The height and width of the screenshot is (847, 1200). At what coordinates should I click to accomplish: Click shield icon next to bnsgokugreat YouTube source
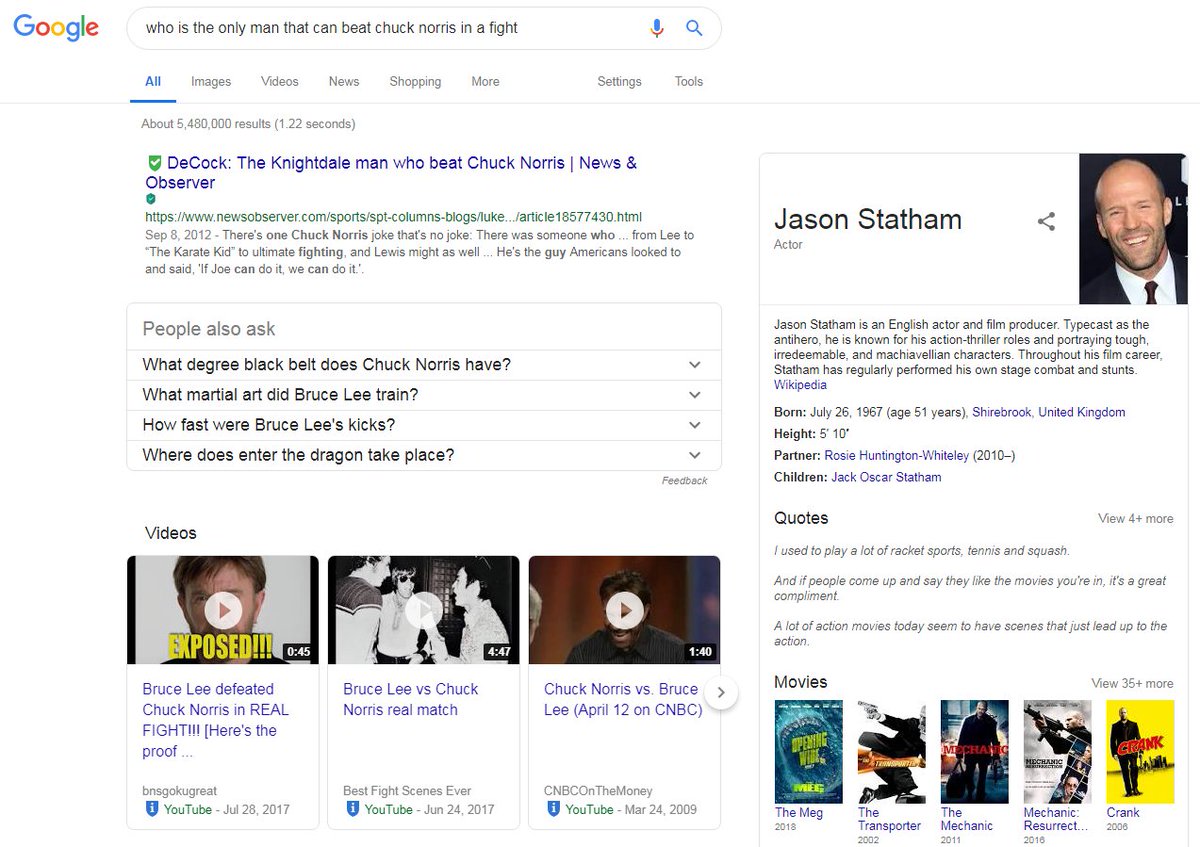tap(152, 809)
